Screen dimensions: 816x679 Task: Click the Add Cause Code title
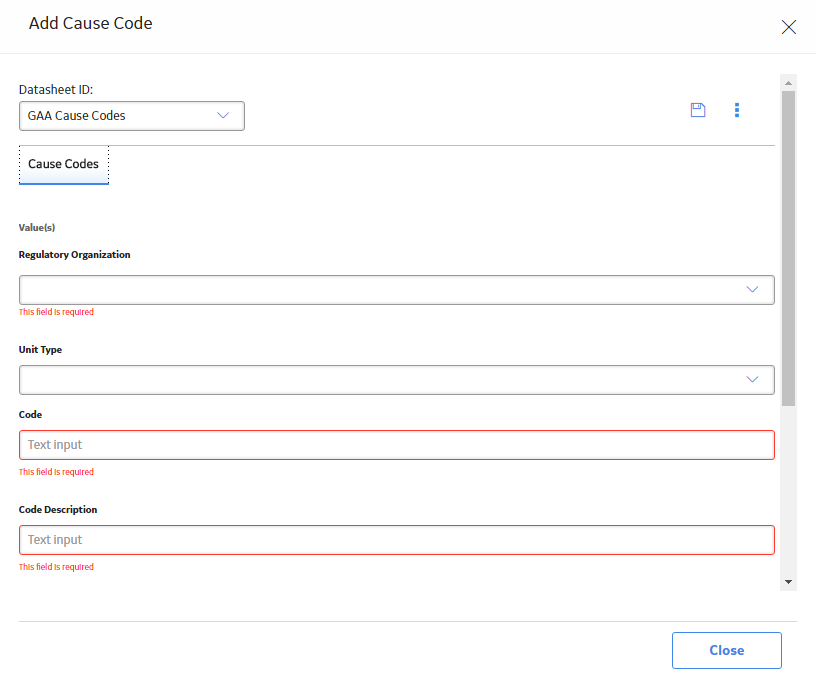pyautogui.click(x=91, y=23)
